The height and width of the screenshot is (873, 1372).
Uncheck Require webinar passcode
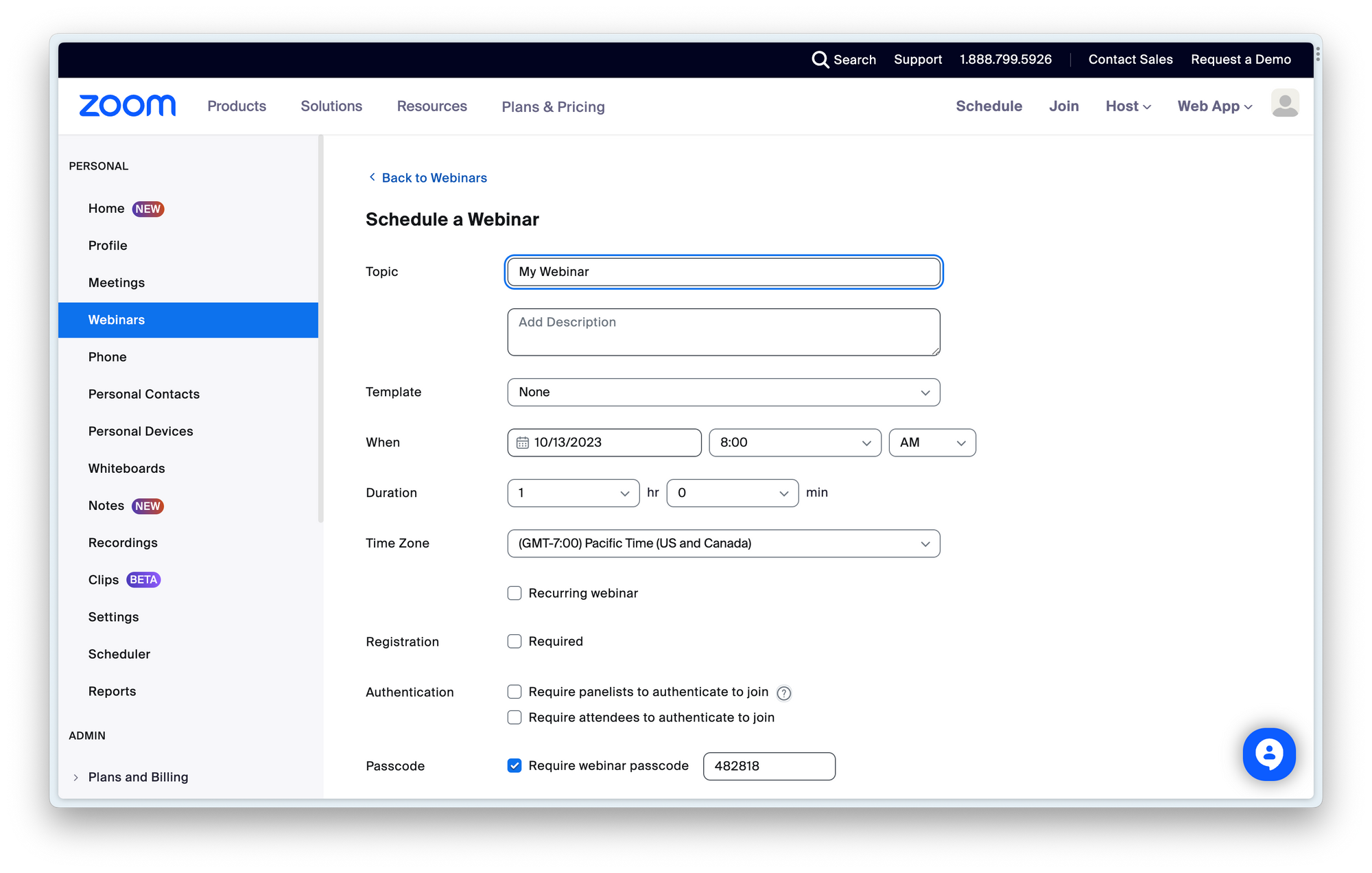[514, 766]
